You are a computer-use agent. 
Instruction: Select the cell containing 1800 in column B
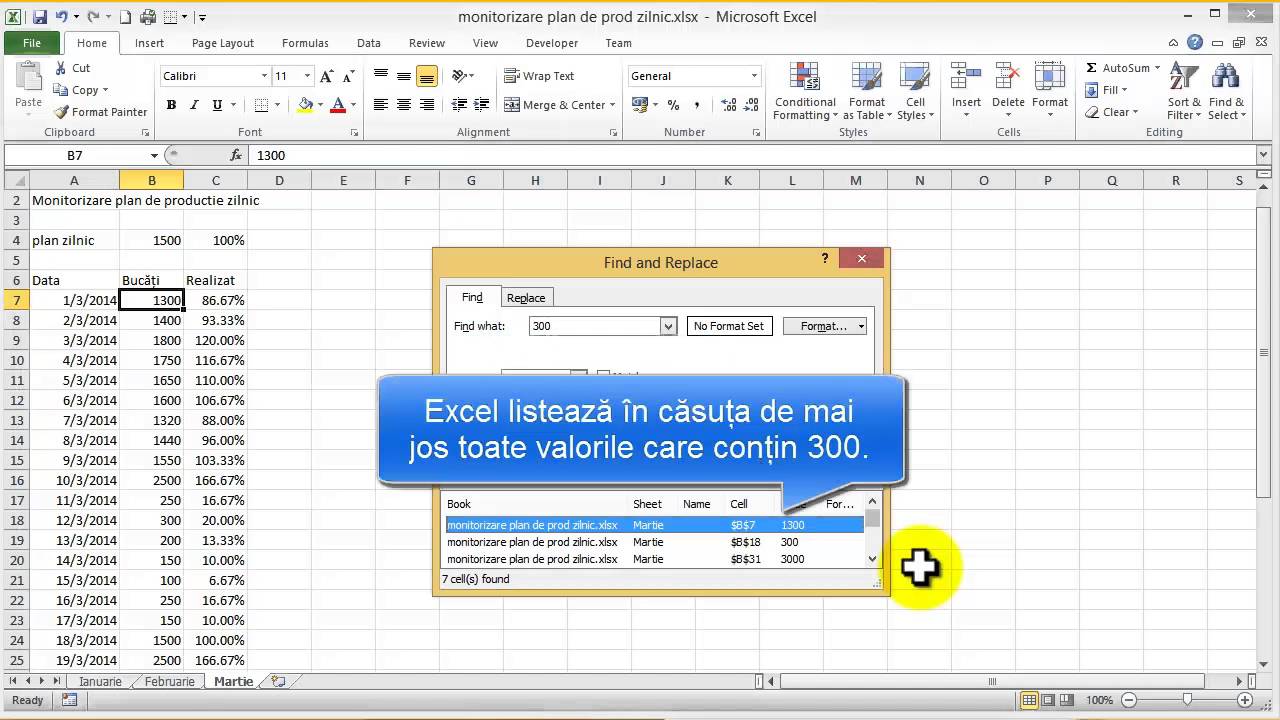pyautogui.click(x=152, y=340)
